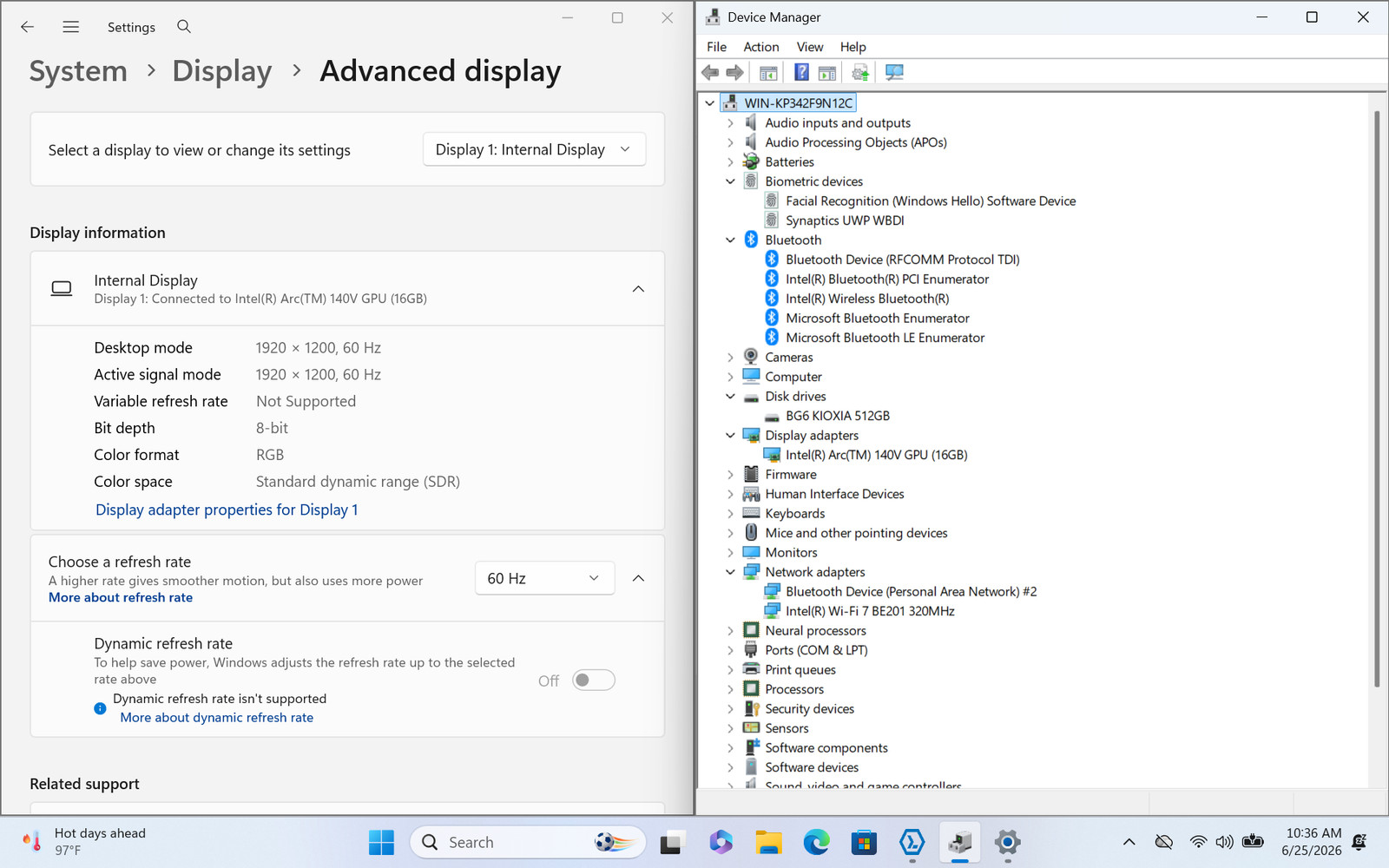Screen dimensions: 1389x868
Task: Click the volume speaker icon in system tray
Action: (1224, 842)
